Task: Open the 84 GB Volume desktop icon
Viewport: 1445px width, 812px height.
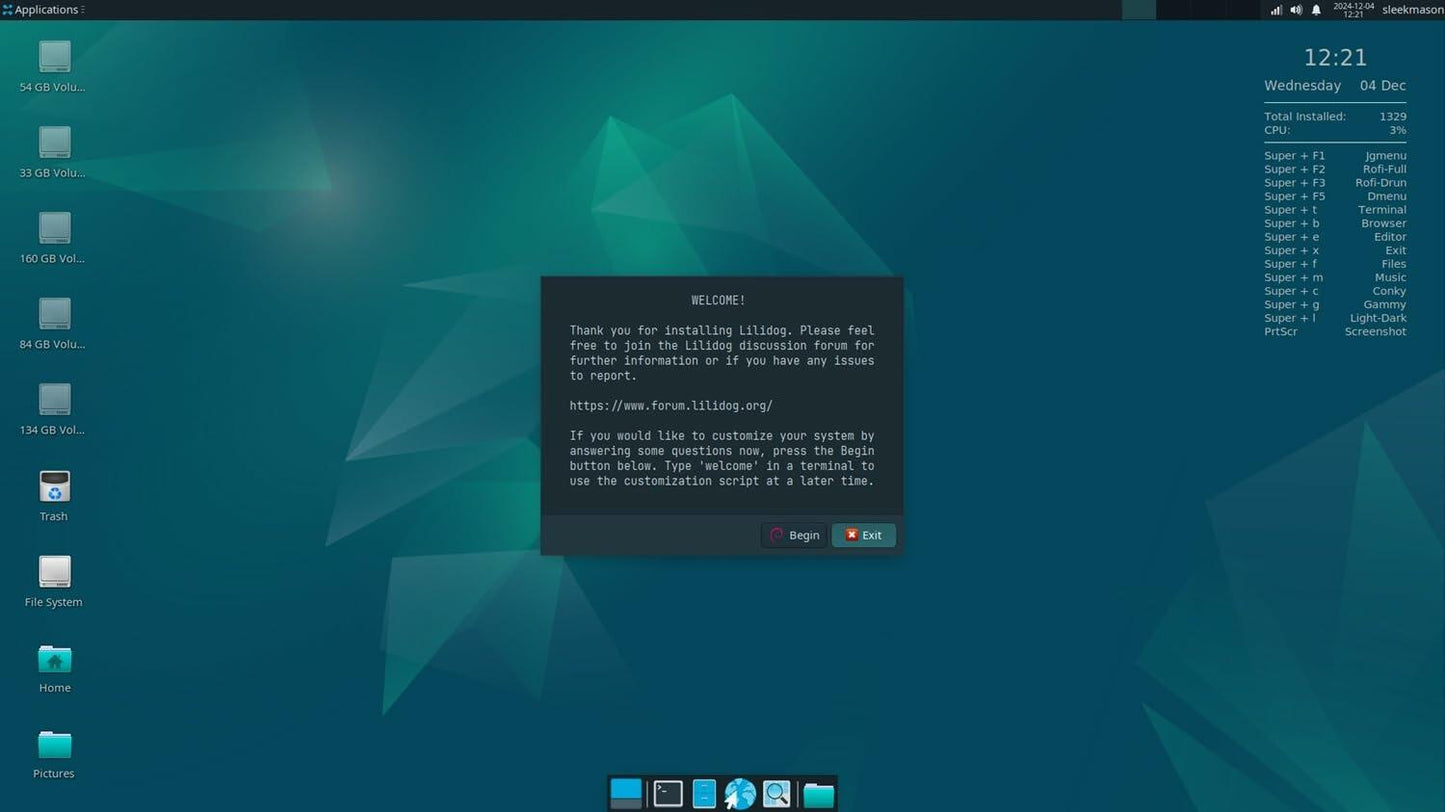Action: 54,324
